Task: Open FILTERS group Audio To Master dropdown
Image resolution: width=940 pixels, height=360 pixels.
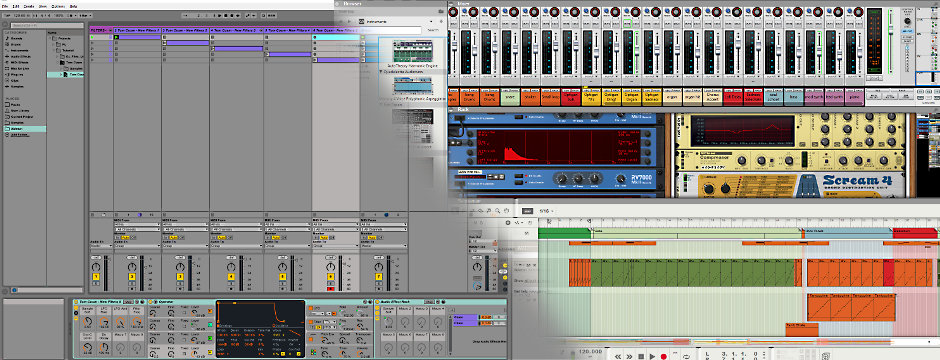Action: [x=101, y=246]
